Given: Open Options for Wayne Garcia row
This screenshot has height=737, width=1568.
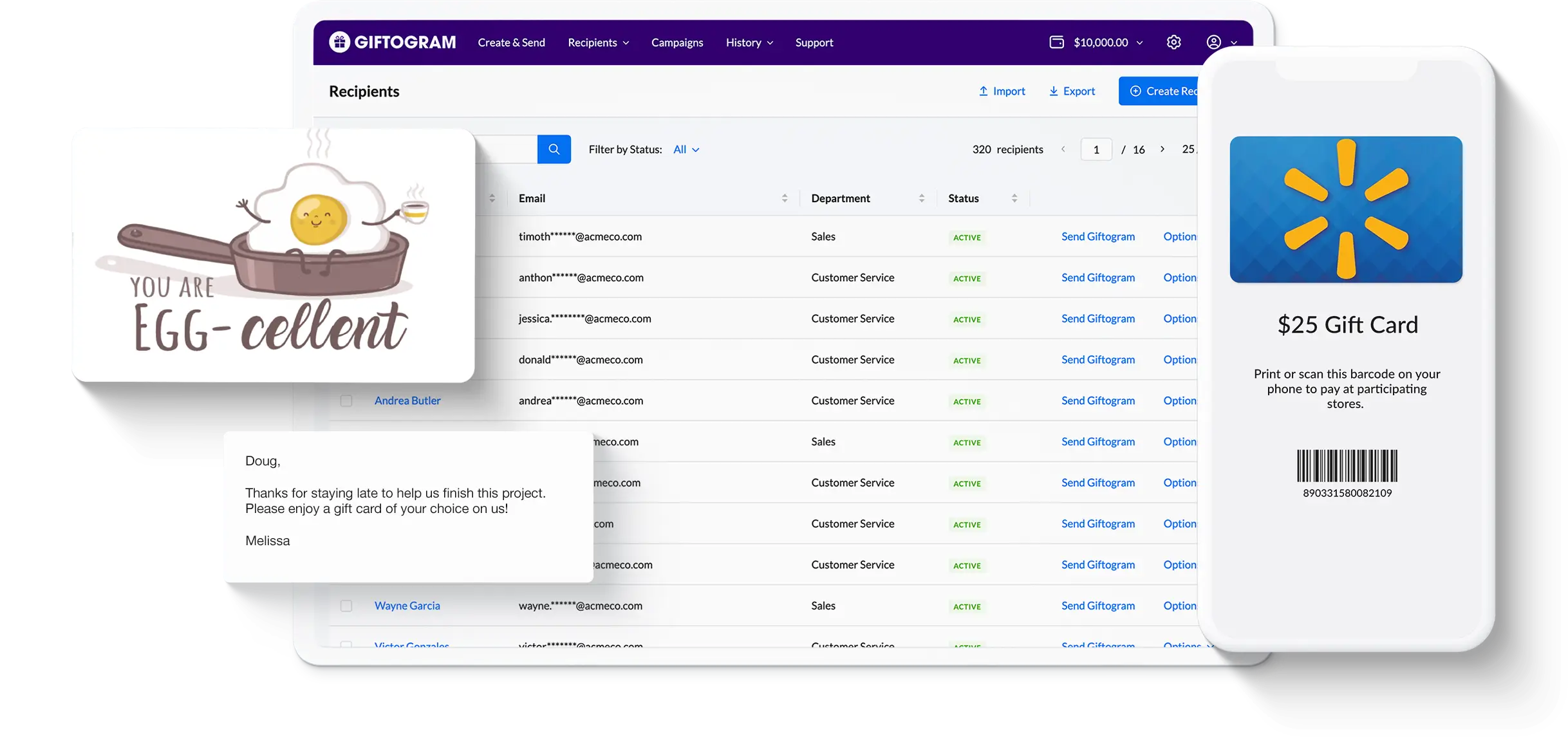Looking at the screenshot, I should [1180, 606].
